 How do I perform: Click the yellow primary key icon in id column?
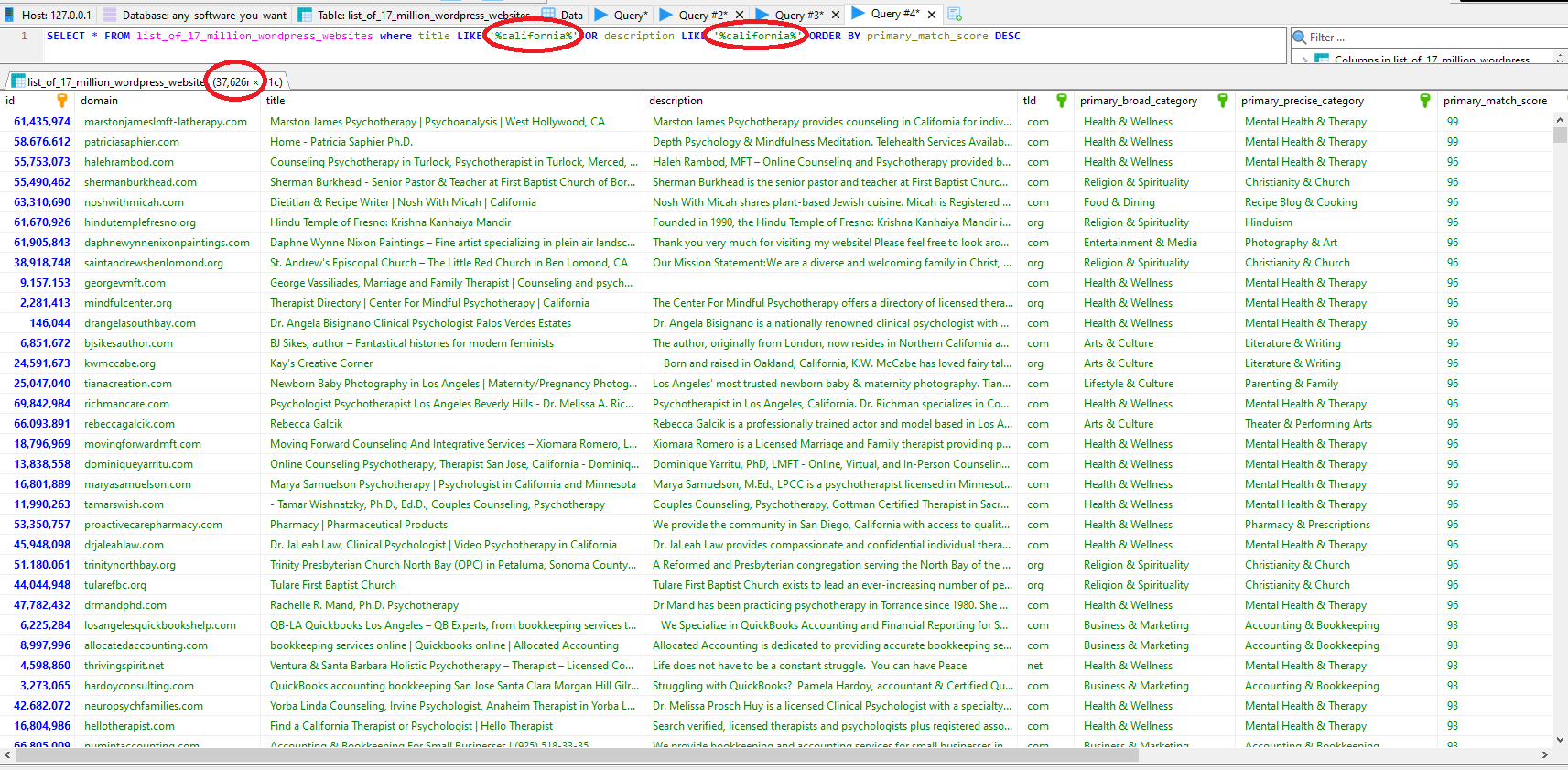[62, 101]
